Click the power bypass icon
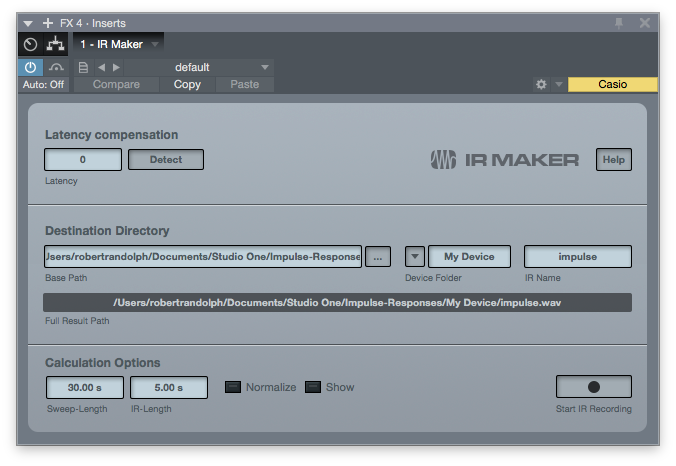 [30, 67]
